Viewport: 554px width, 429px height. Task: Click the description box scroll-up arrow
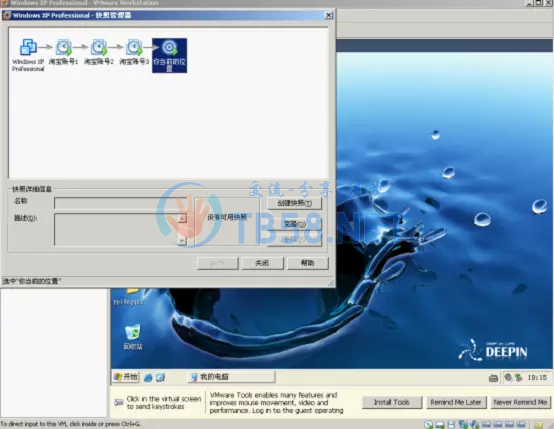pyautogui.click(x=182, y=218)
